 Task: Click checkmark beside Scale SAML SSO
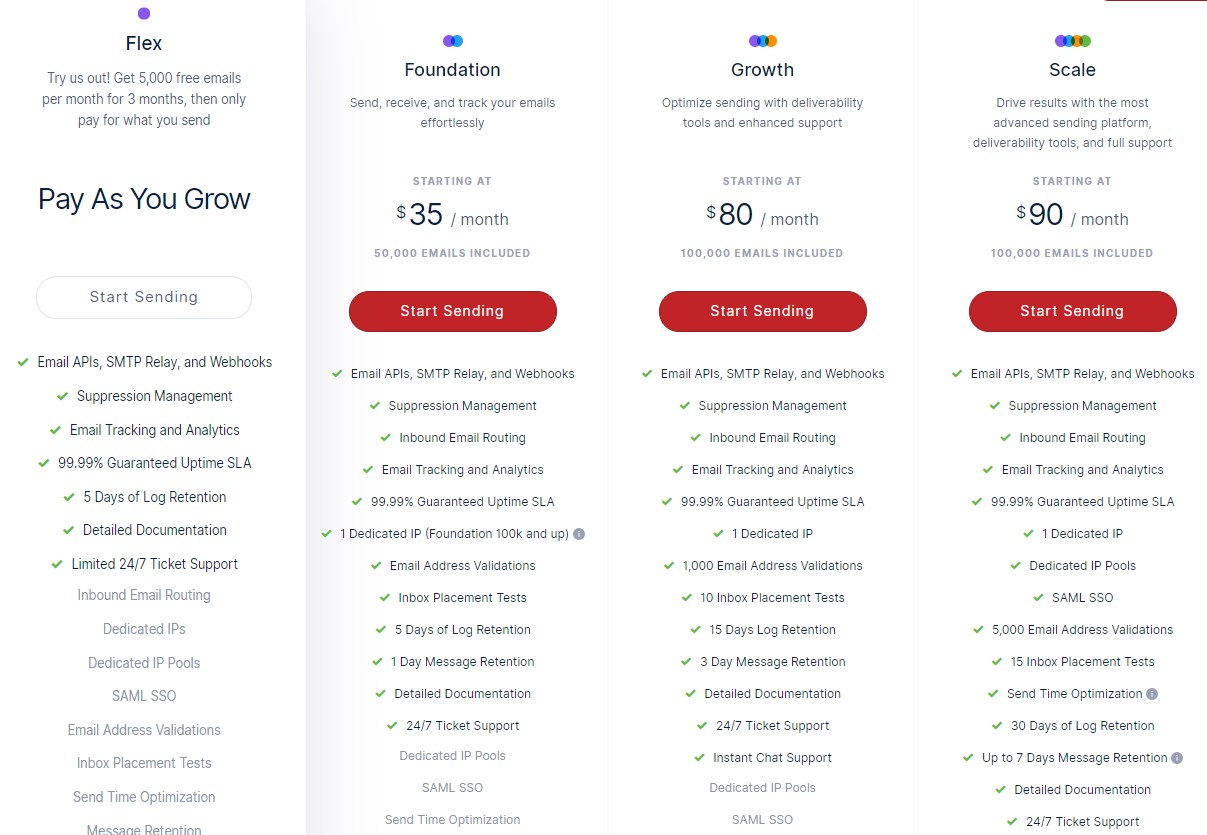pos(1038,598)
